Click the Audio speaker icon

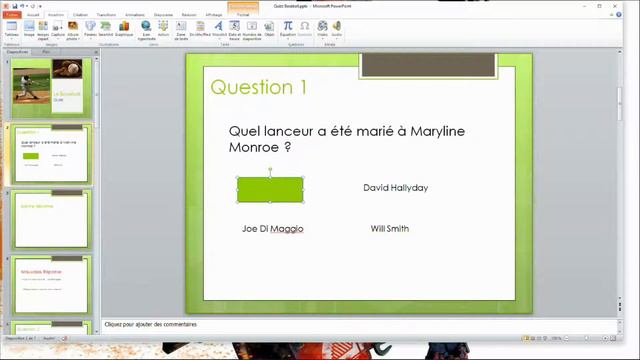336,26
